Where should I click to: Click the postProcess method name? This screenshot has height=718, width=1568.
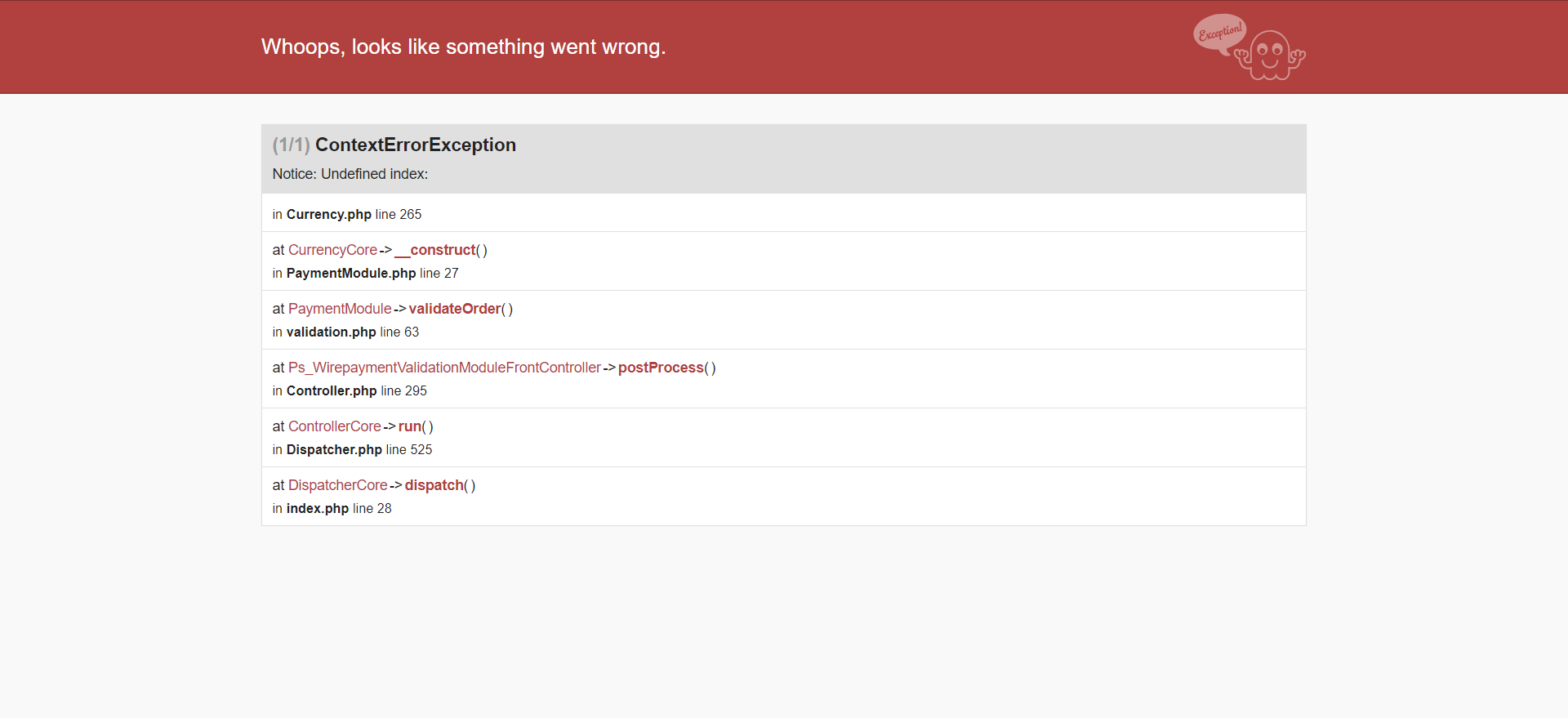tap(661, 368)
